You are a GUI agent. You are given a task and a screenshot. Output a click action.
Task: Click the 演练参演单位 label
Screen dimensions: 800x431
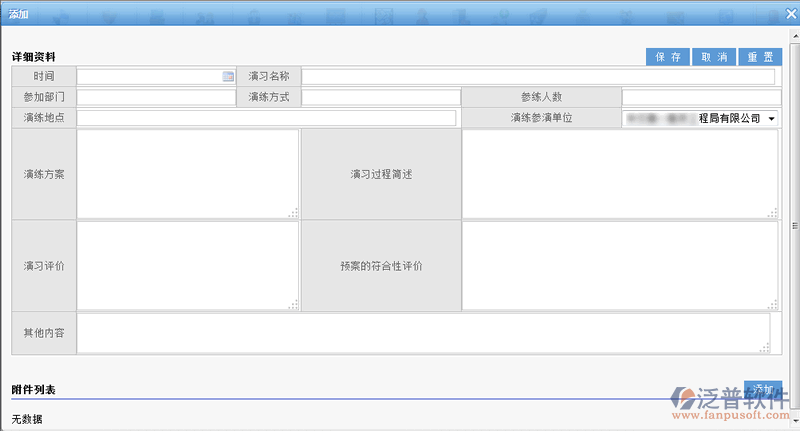click(541, 118)
